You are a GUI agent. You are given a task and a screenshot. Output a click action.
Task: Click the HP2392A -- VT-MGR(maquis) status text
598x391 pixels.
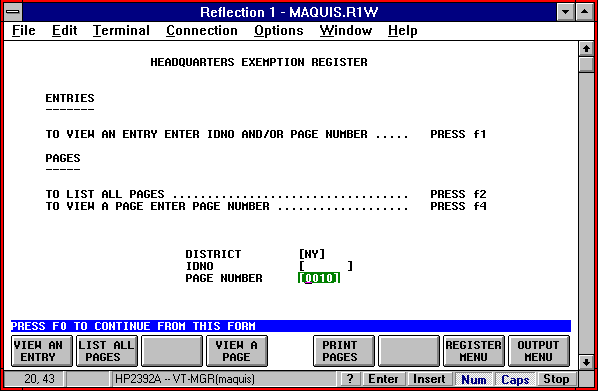coord(185,379)
